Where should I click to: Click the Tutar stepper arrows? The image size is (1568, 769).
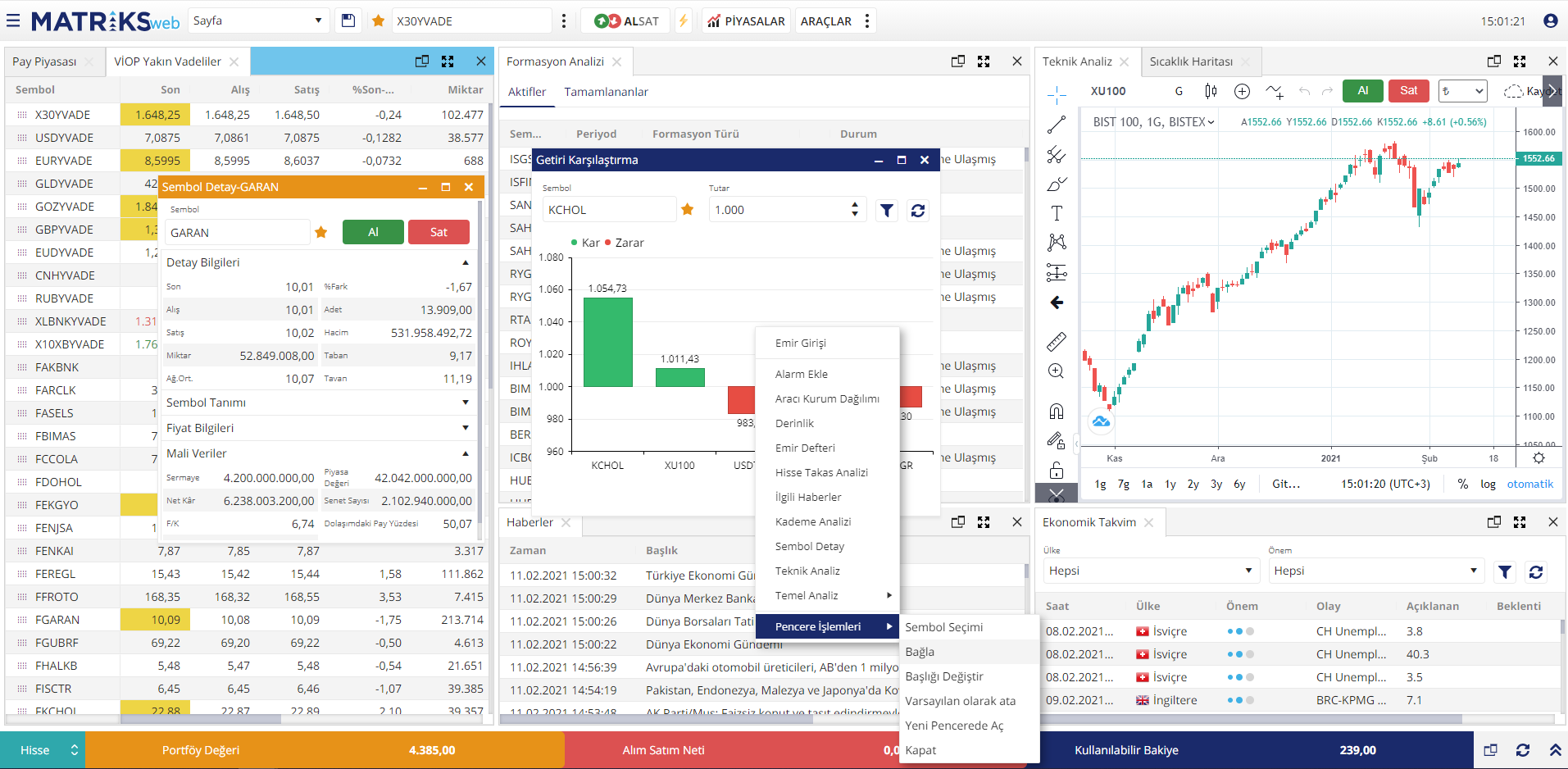click(854, 210)
